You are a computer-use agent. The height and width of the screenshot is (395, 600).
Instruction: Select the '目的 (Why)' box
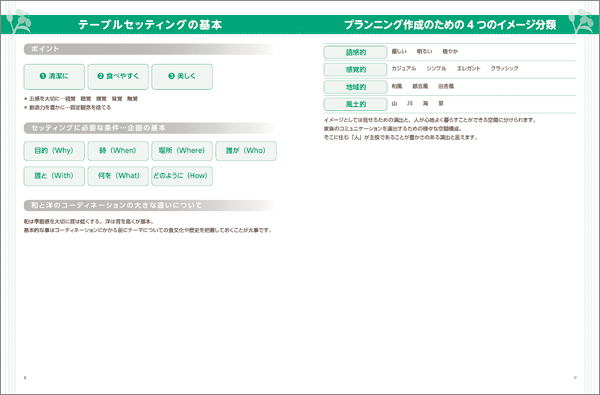coord(54,151)
